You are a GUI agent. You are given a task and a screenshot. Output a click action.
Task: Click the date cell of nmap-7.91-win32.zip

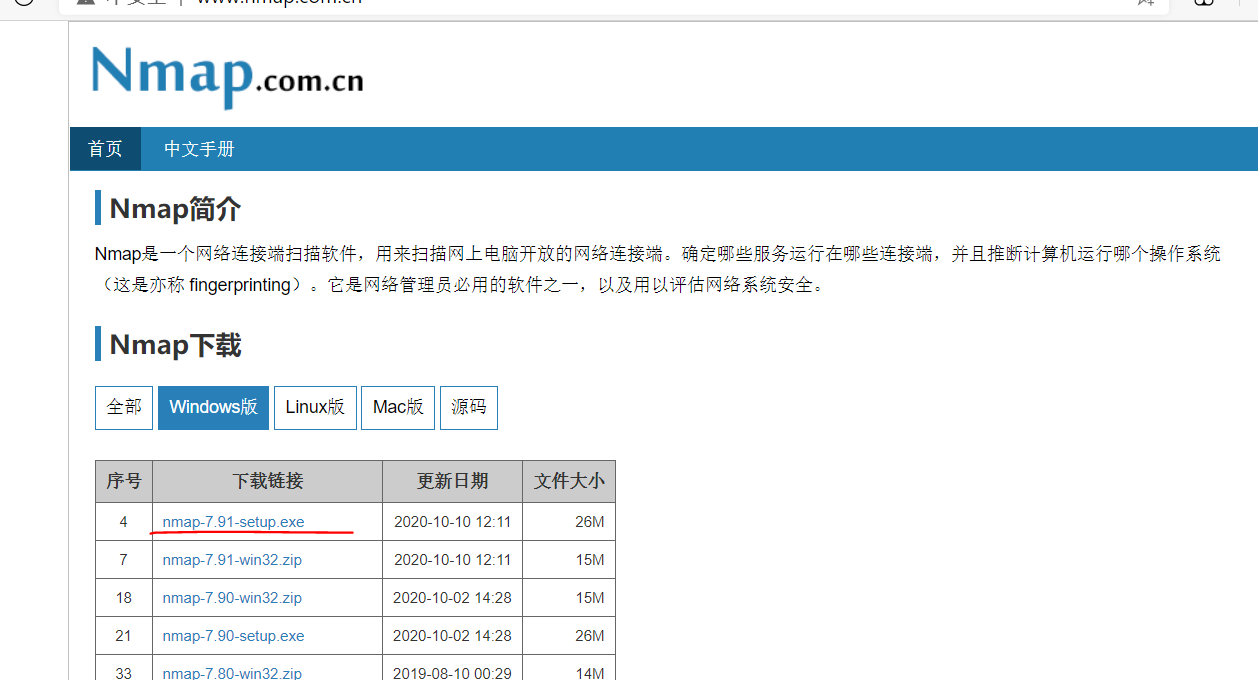(x=452, y=560)
